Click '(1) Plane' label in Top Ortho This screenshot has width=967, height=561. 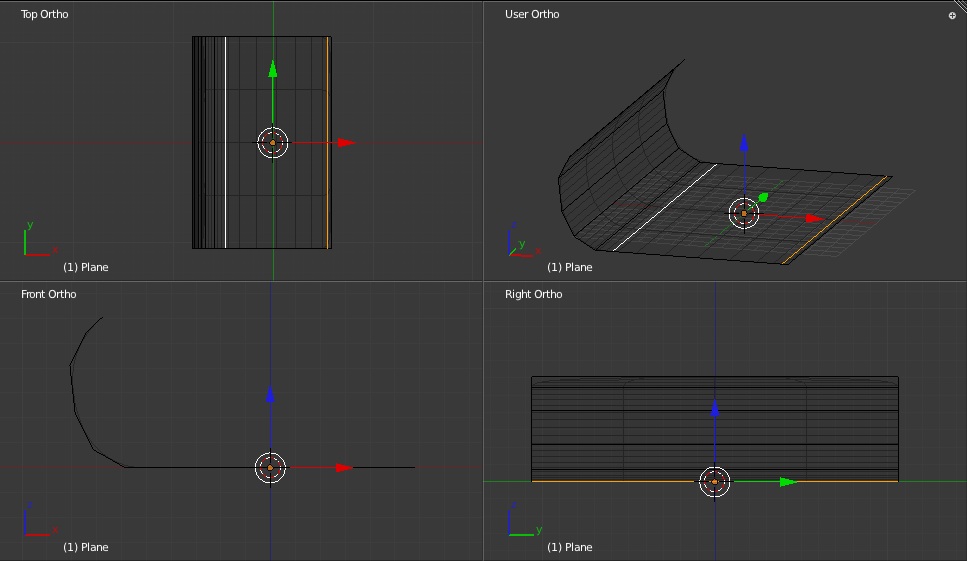(x=86, y=267)
